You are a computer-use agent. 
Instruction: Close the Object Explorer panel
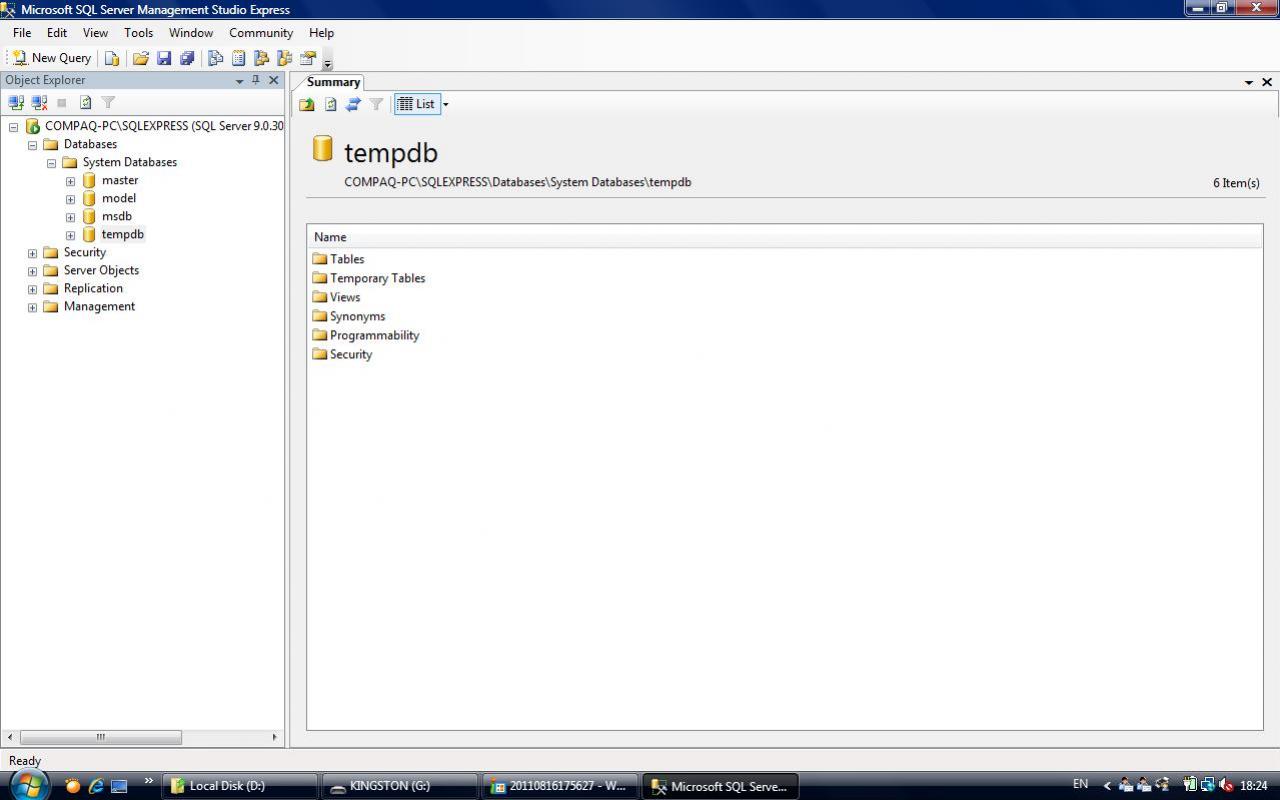tap(273, 80)
